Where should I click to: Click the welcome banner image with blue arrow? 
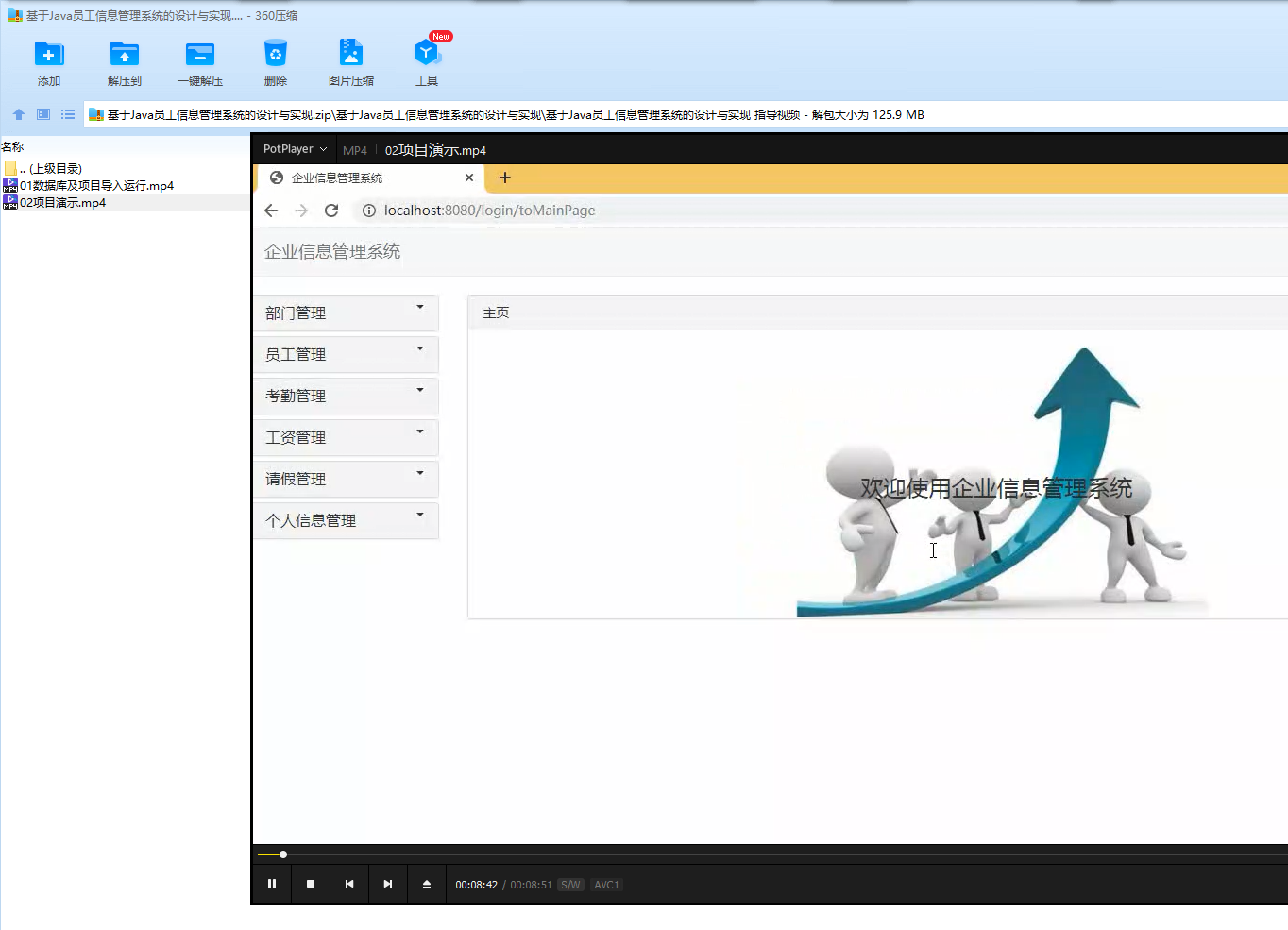point(1002,482)
